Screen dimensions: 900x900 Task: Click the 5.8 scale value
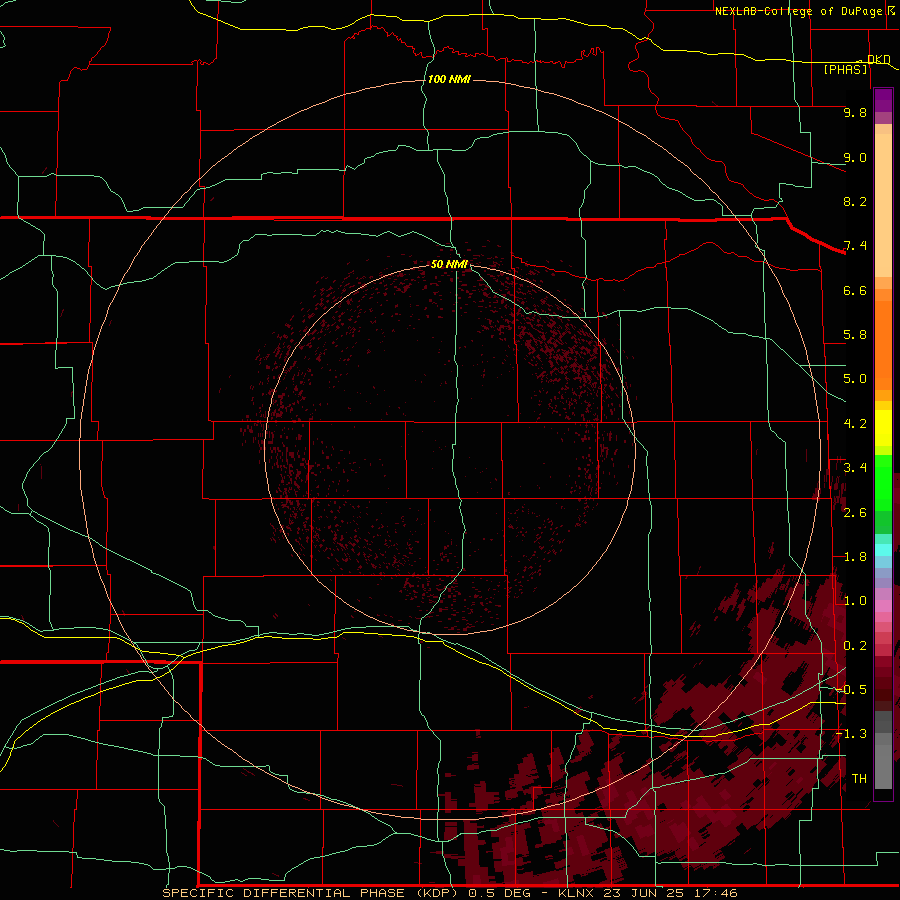click(855, 335)
